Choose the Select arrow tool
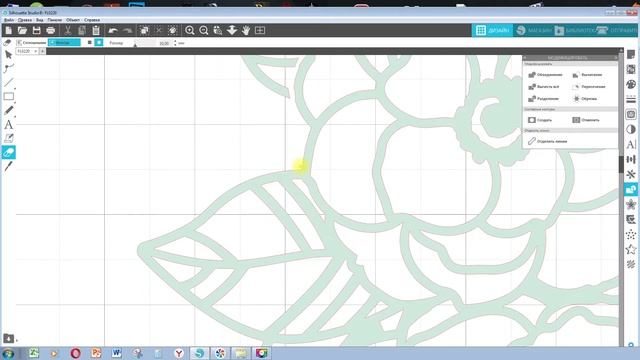This screenshot has width=640, height=360. pyautogui.click(x=8, y=55)
